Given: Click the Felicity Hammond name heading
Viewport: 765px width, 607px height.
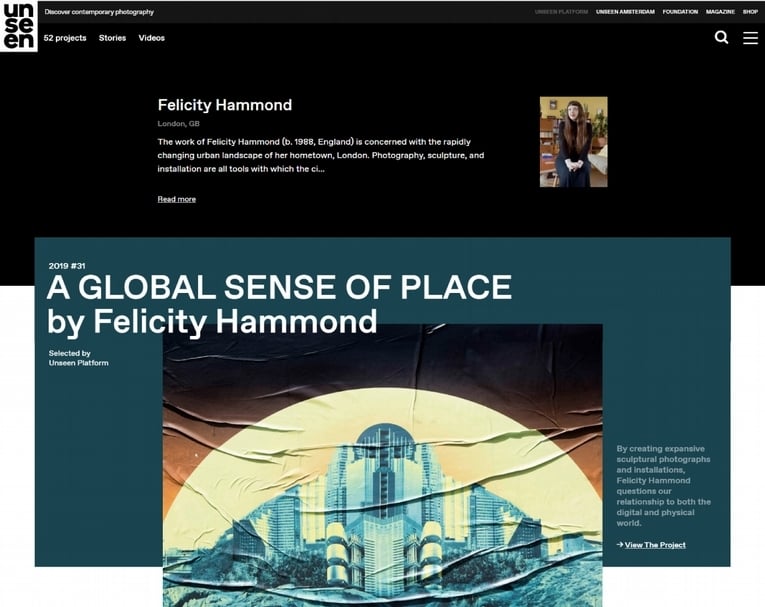Looking at the screenshot, I should coord(224,105).
